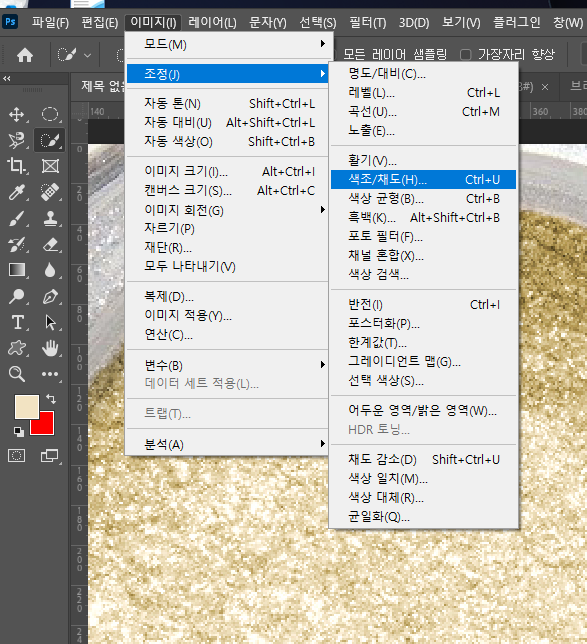Choose 명도/대비(C) adjustment
Screen dimensions: 587x644
coord(423,74)
